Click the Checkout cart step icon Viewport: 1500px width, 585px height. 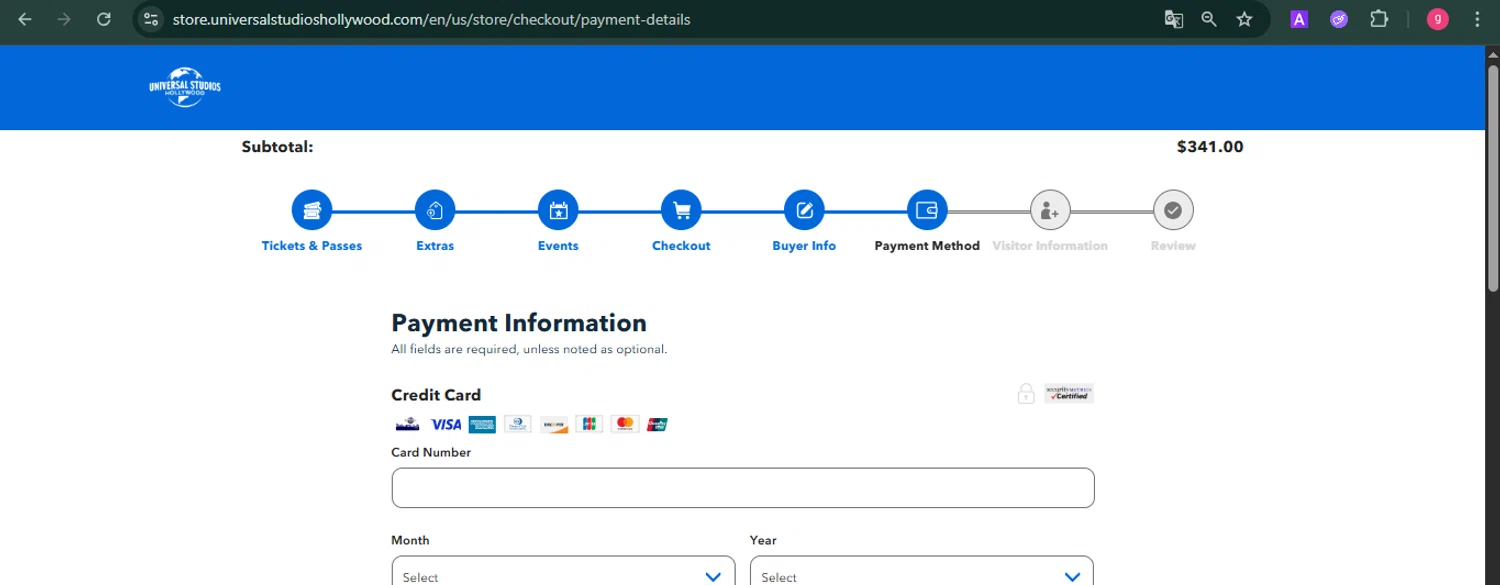click(x=681, y=210)
